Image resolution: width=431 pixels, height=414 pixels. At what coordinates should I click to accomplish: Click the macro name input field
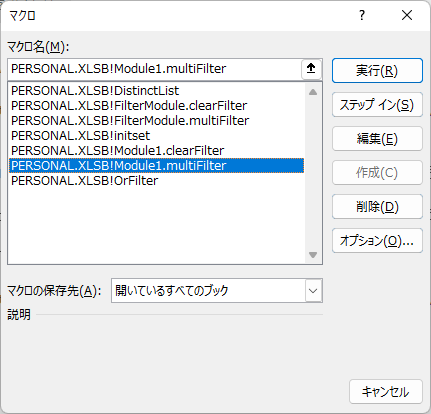(x=155, y=69)
